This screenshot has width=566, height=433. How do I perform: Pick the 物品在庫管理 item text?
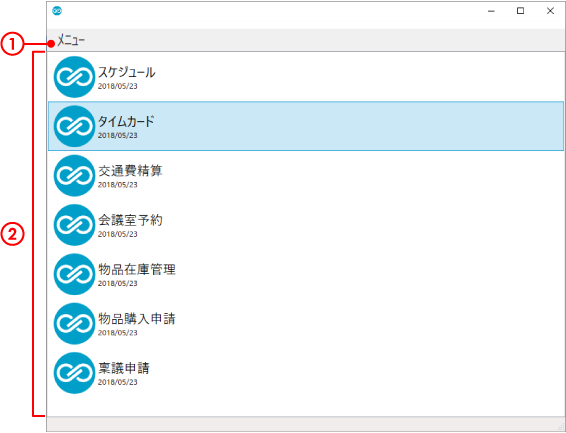[137, 270]
